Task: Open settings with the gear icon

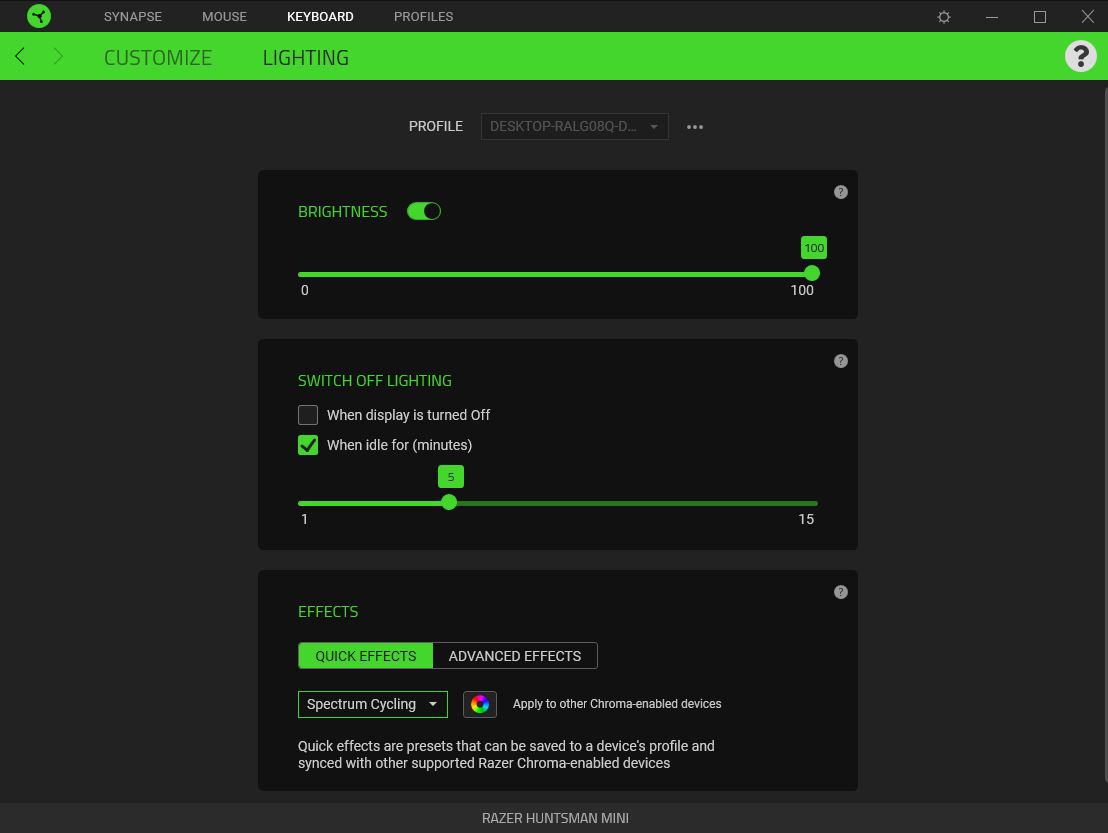Action: click(x=943, y=17)
